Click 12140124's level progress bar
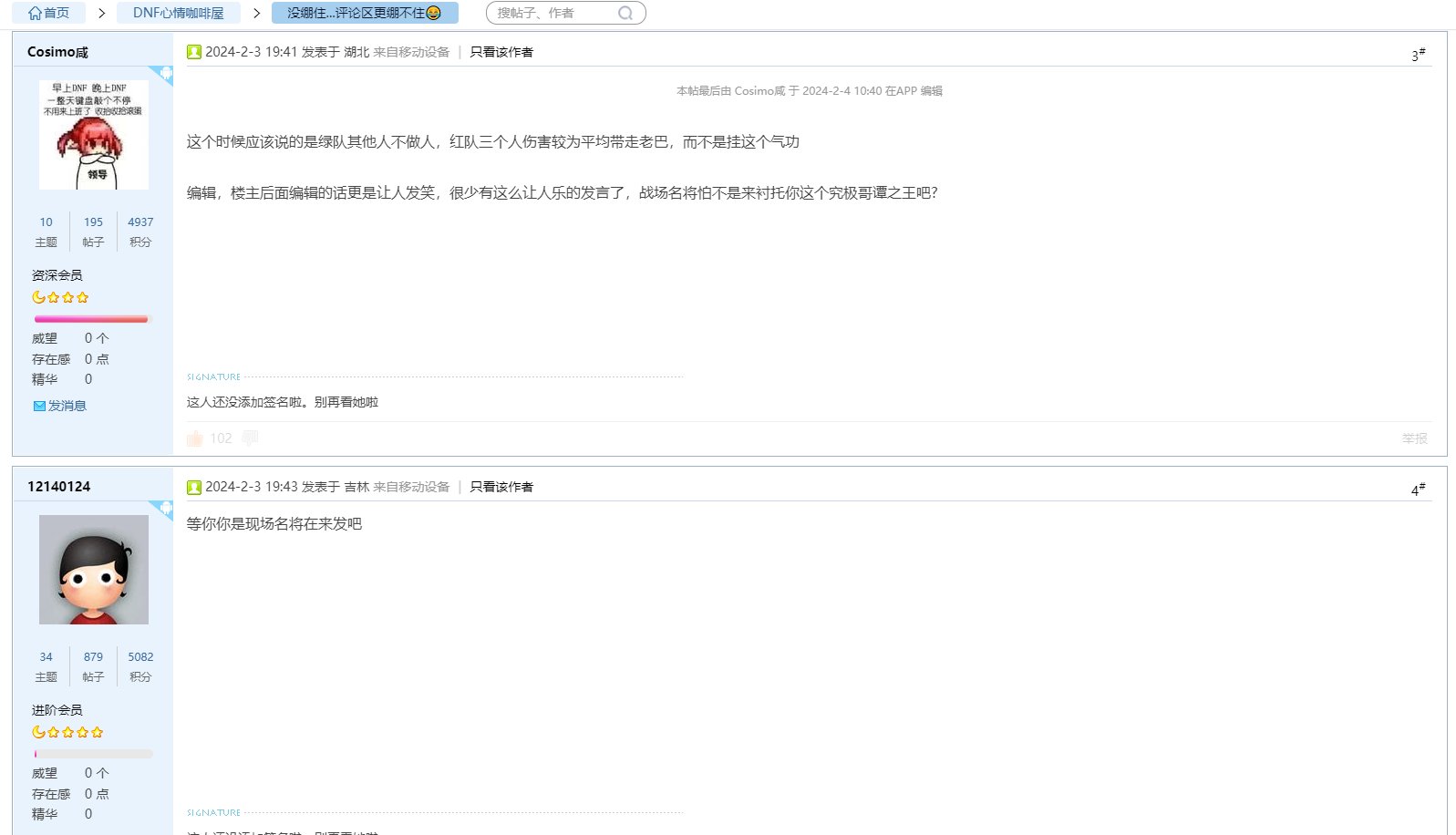 [x=93, y=754]
